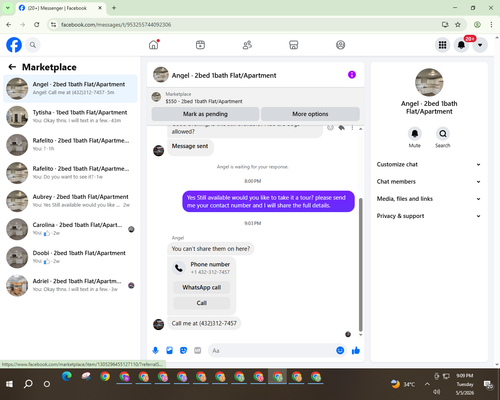The height and width of the screenshot is (400, 500).
Task: Open Doobi - 2bed 1bath conversation
Action: pos(70,257)
